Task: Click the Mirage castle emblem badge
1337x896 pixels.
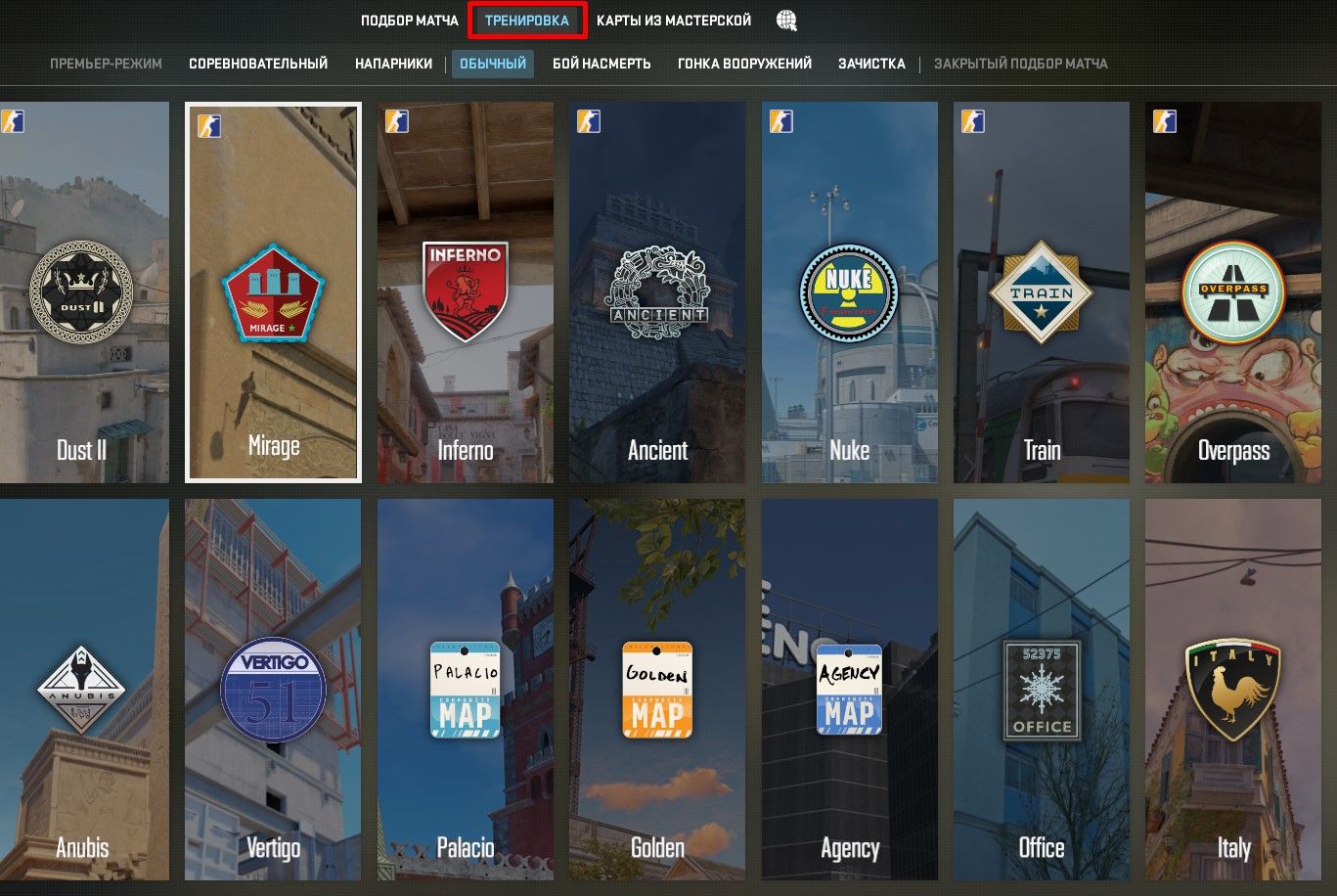Action: pyautogui.click(x=274, y=296)
